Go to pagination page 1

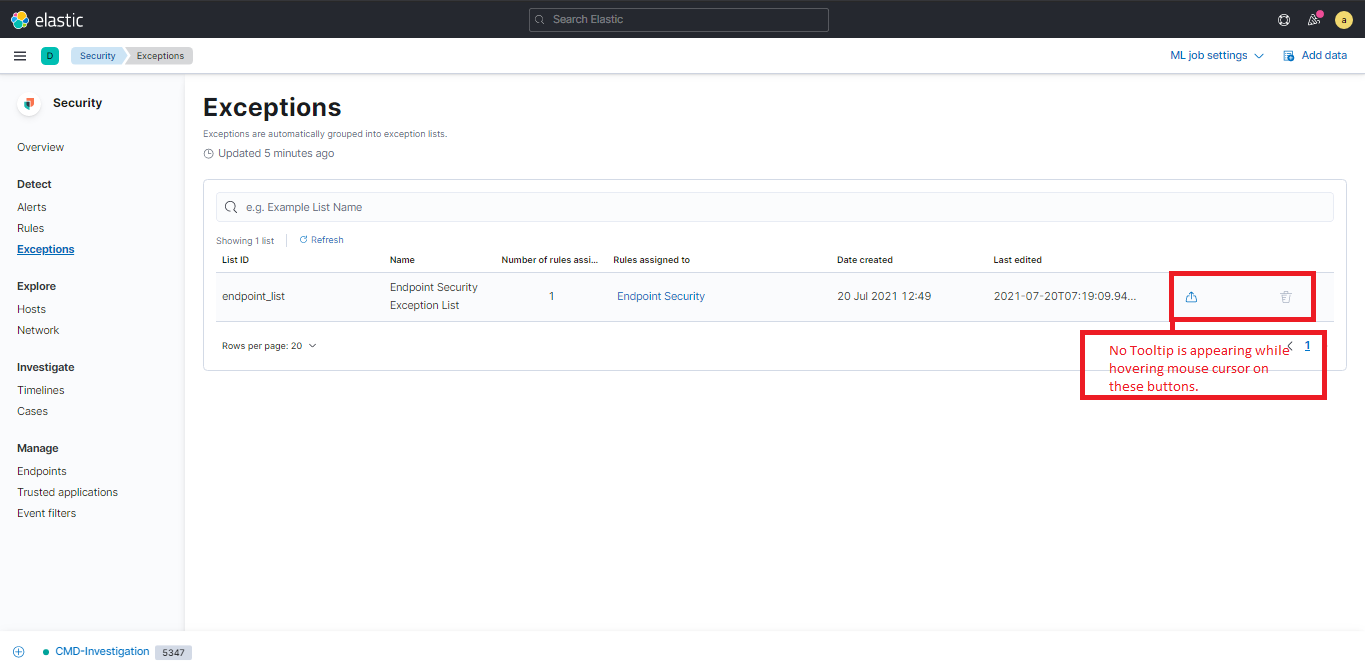pos(1307,346)
